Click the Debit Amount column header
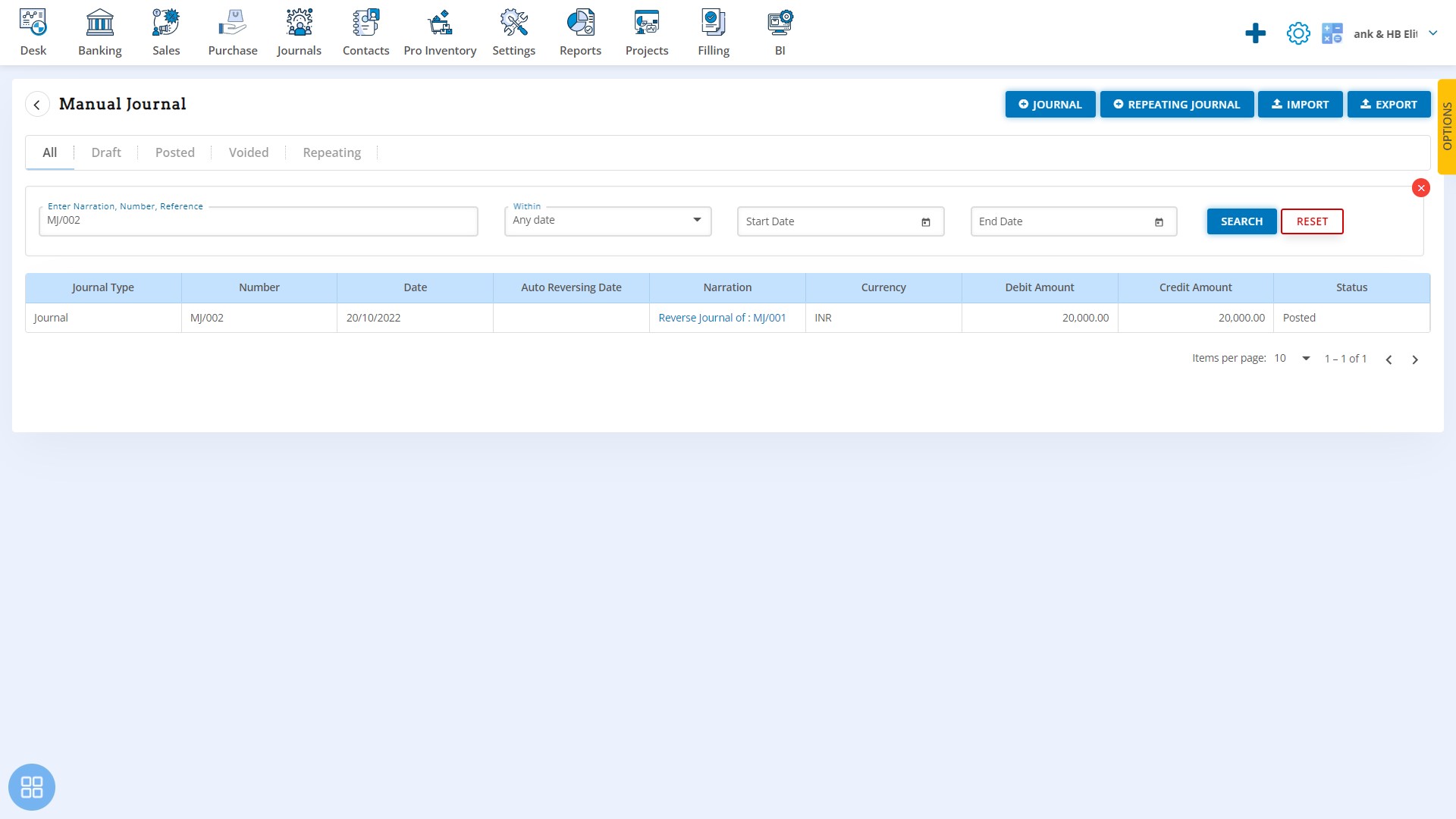The height and width of the screenshot is (819, 1456). (x=1040, y=287)
